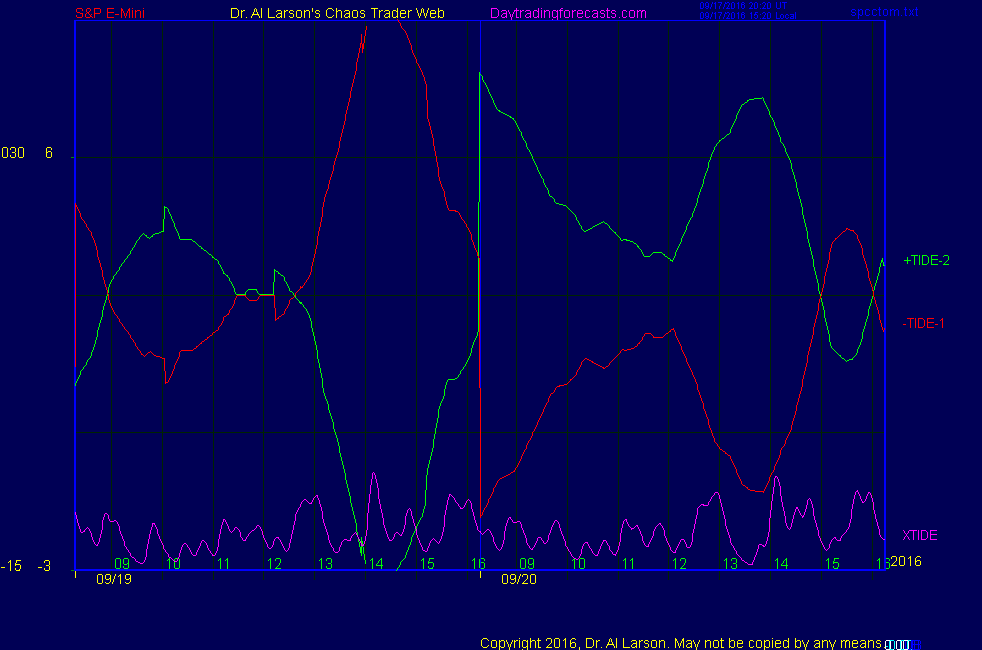The height and width of the screenshot is (650, 982).
Task: Click the "XTIDE" magenta legend label
Action: pyautogui.click(x=919, y=535)
